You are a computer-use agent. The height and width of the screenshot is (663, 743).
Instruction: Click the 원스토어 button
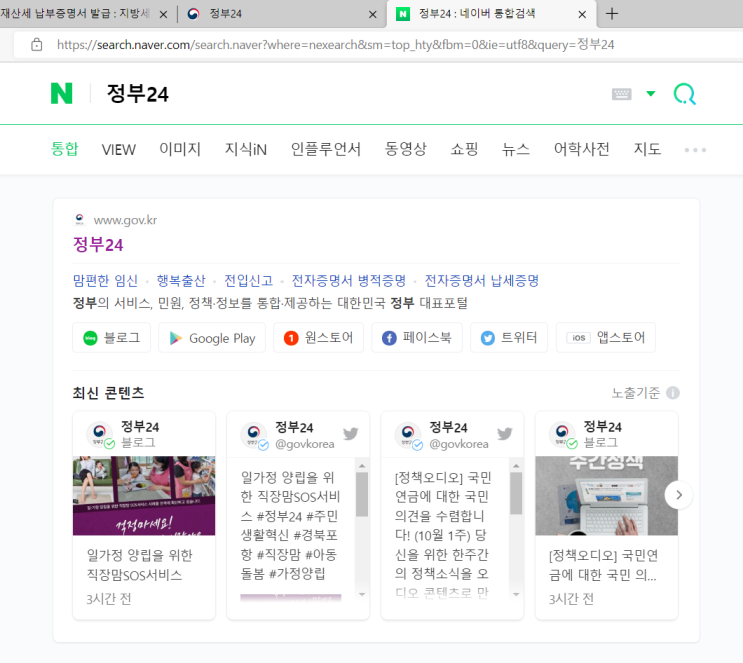coord(318,337)
